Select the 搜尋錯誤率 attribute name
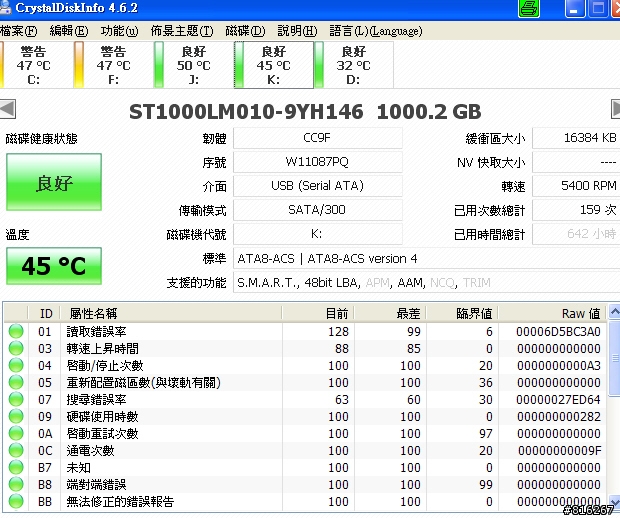Image resolution: width=620 pixels, height=518 pixels. (96, 399)
